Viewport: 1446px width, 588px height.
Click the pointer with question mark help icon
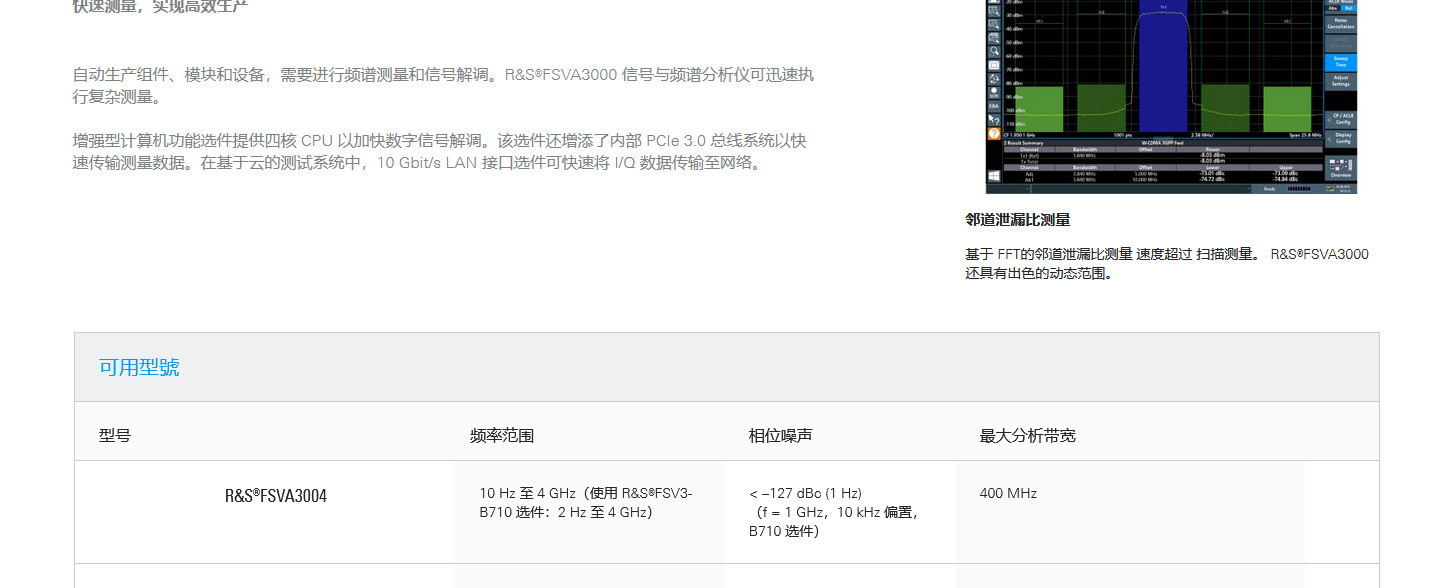coord(994,119)
